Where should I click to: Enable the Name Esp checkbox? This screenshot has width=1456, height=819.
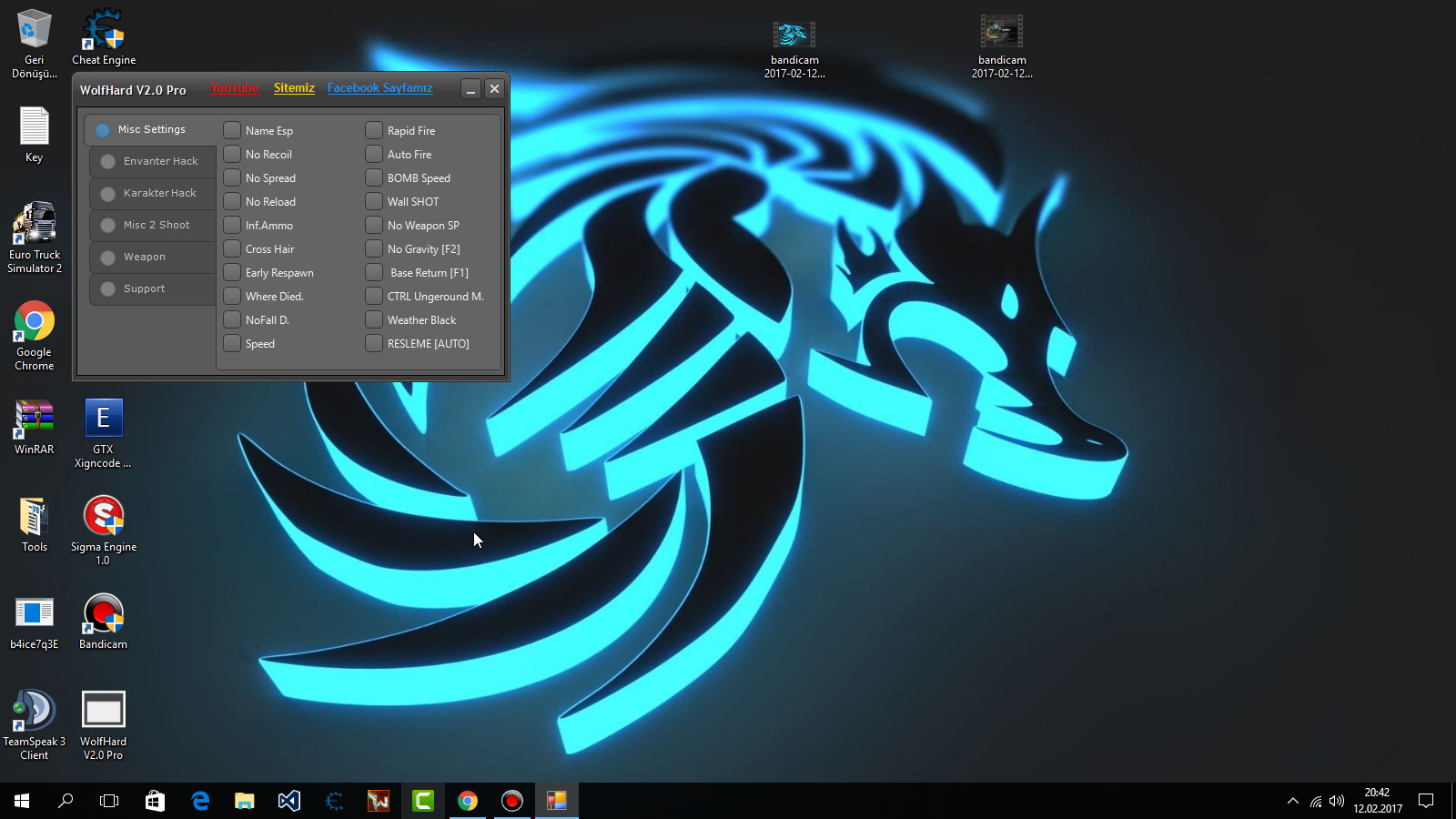tap(232, 130)
